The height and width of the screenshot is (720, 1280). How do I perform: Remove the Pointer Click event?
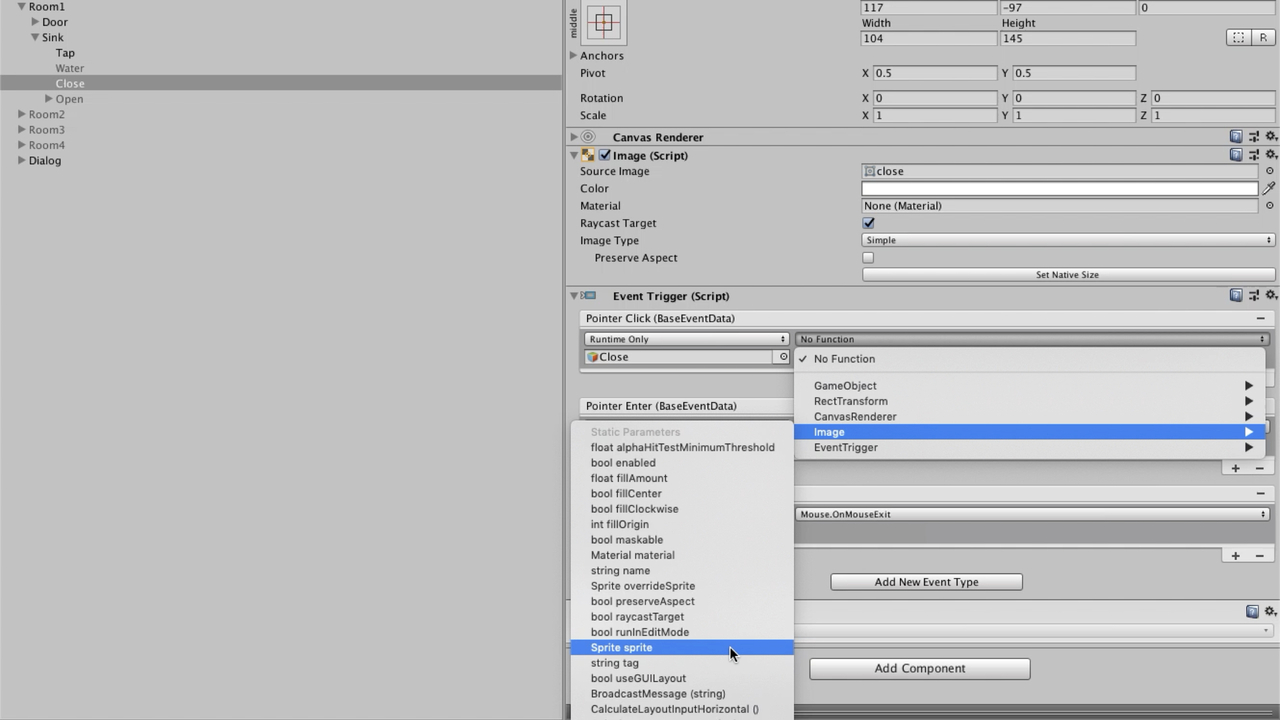[1260, 318]
